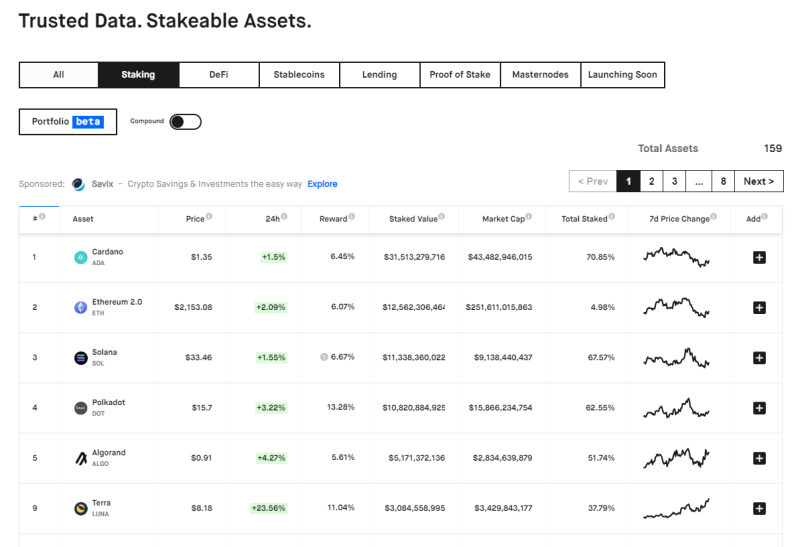This screenshot has width=800, height=547.
Task: Click info icon next to # header
Action: [x=42, y=216]
